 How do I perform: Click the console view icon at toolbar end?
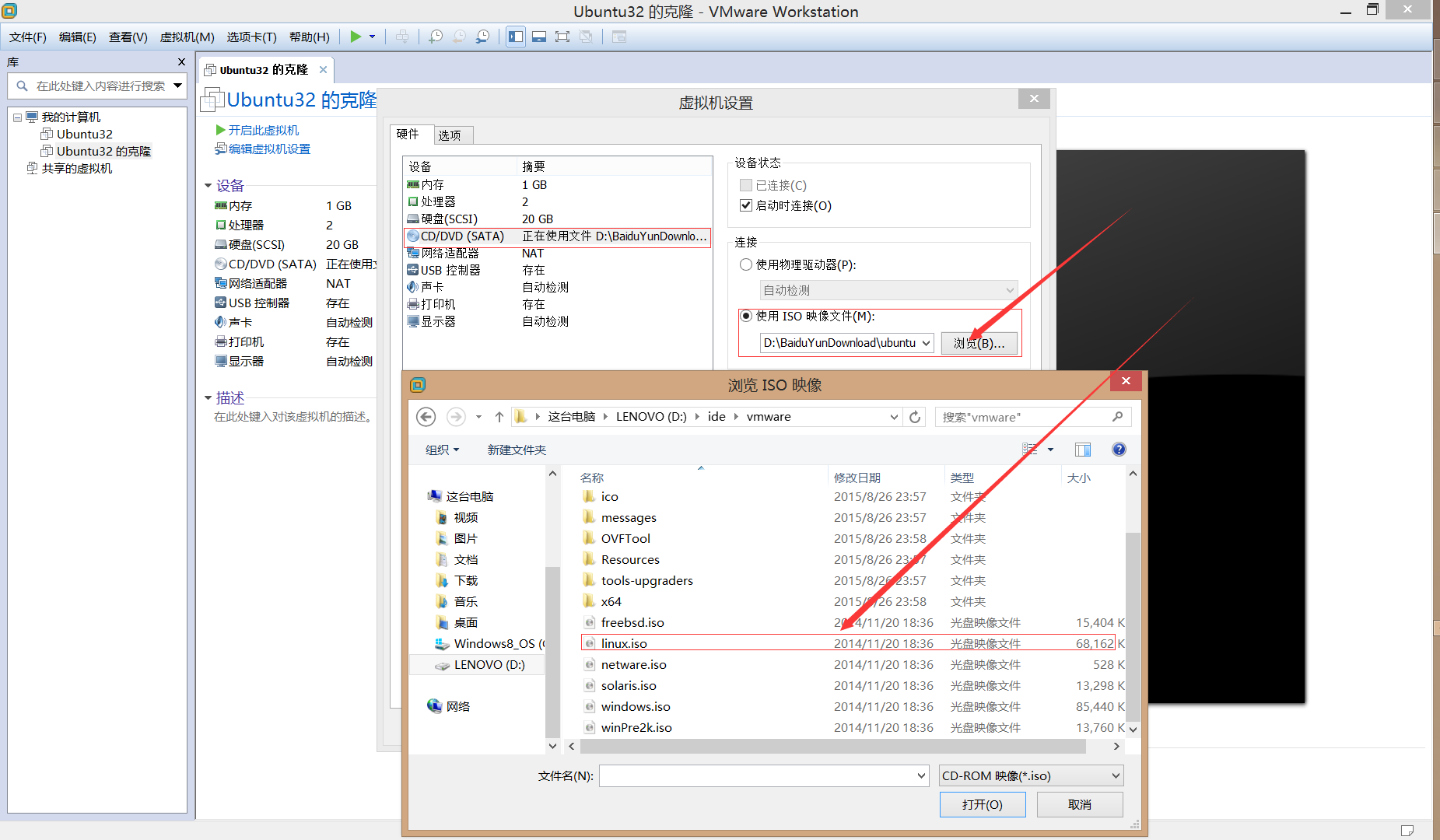point(619,37)
